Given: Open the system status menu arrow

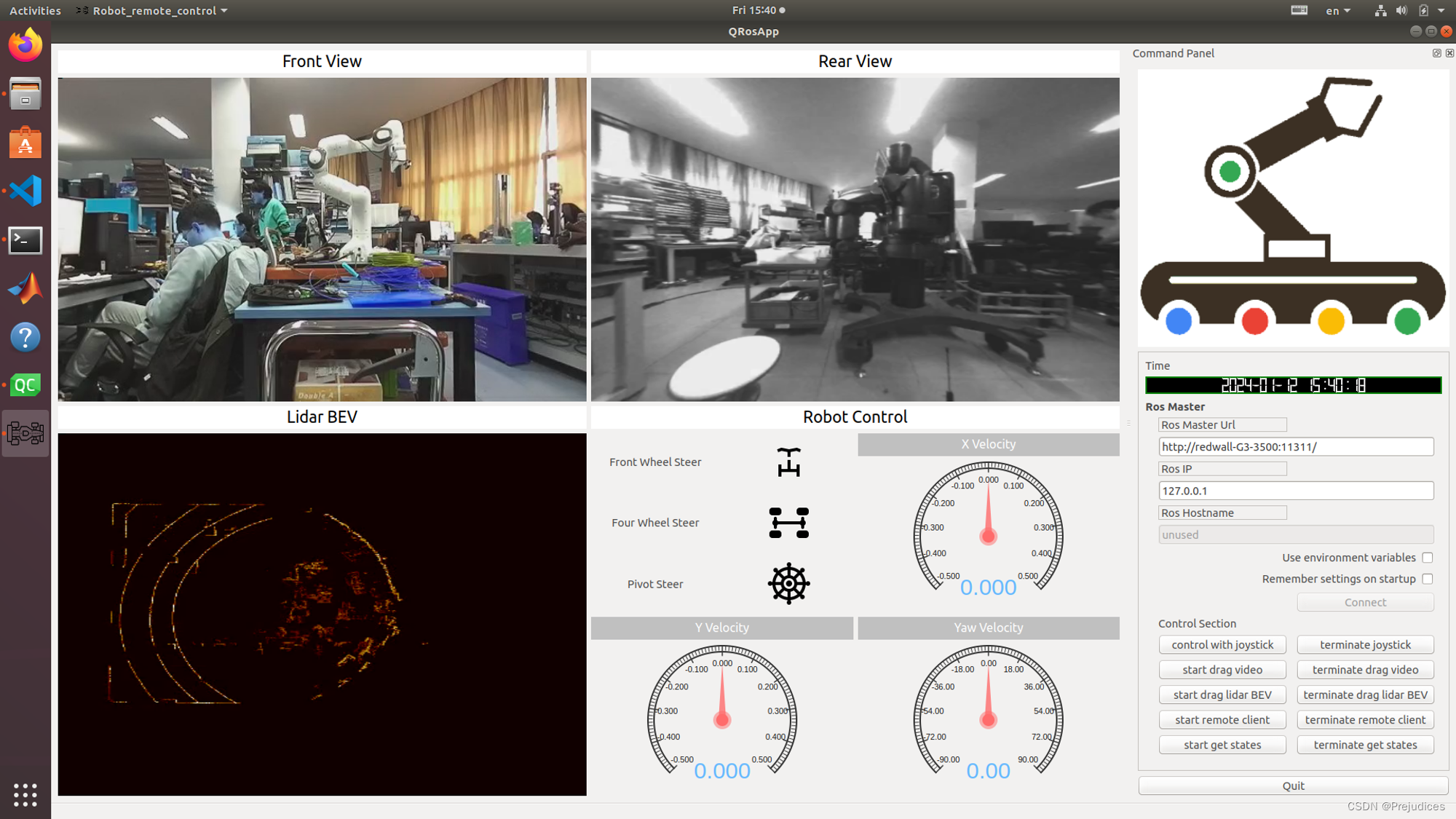Looking at the screenshot, I should coord(1441,10).
